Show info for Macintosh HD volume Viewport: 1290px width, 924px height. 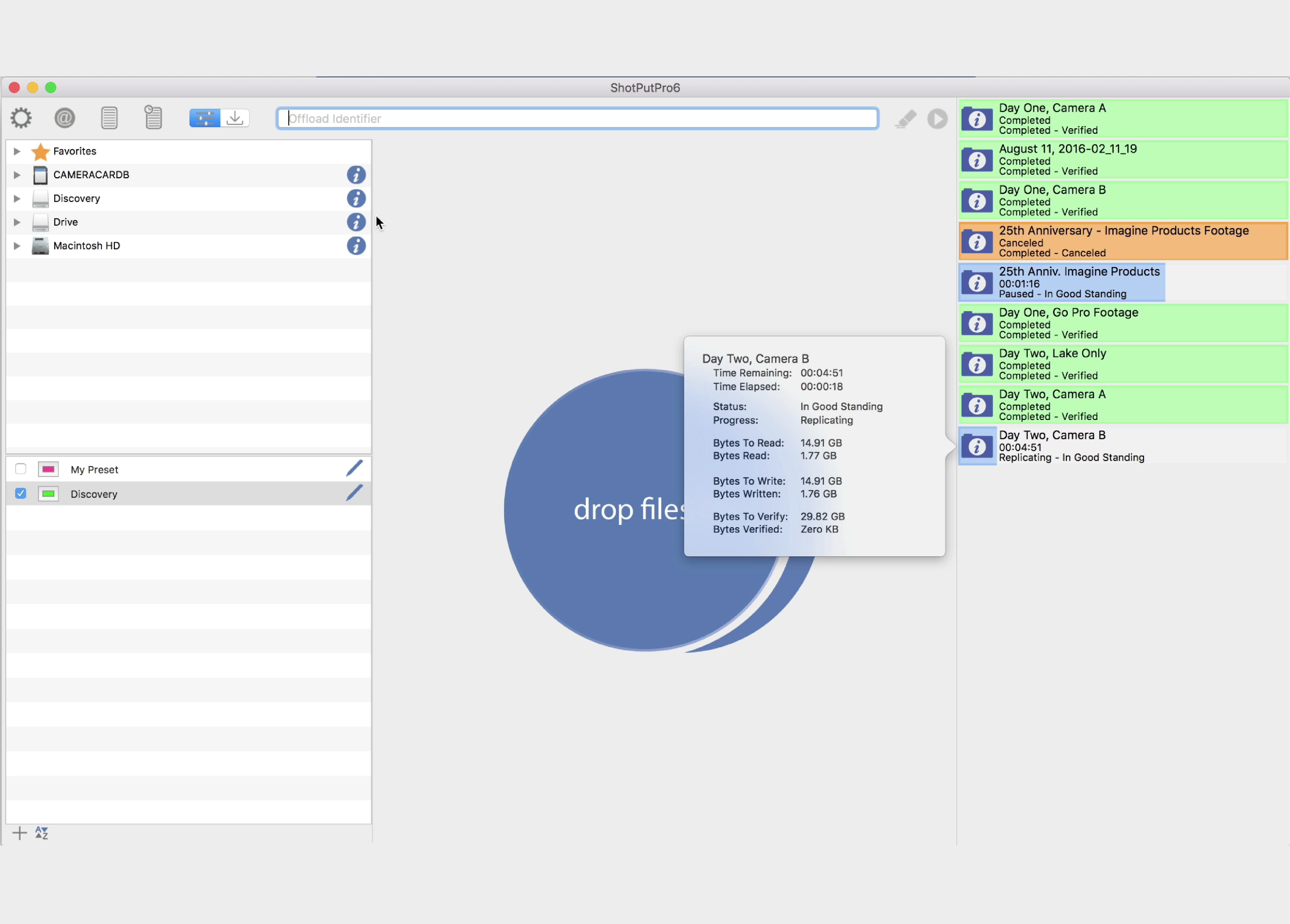[x=356, y=246]
